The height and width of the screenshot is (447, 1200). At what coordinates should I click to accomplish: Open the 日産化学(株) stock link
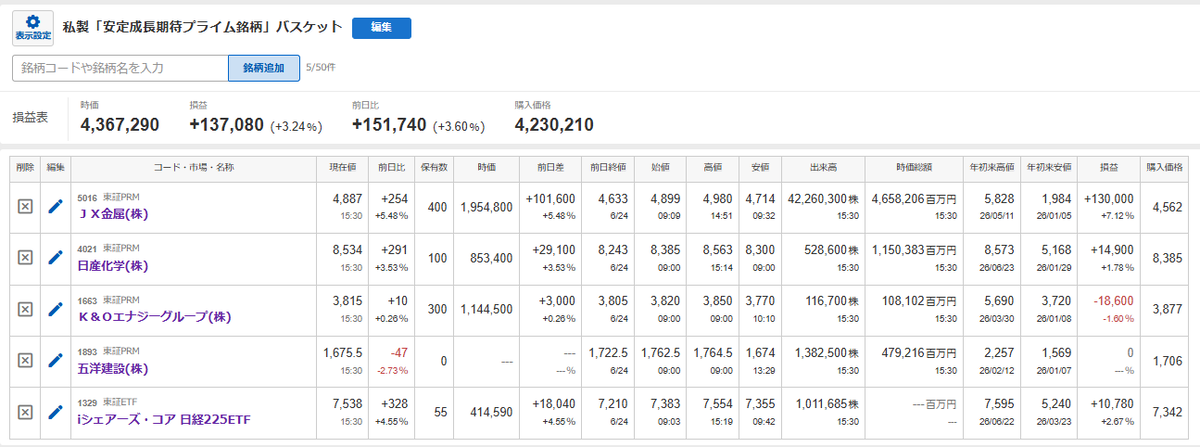113,264
